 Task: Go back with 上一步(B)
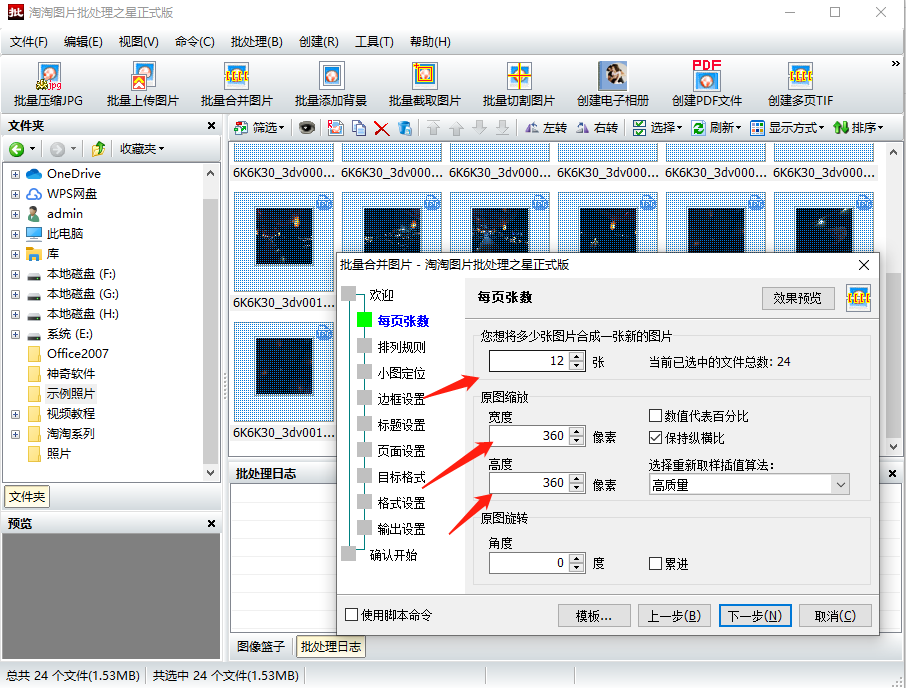pyautogui.click(x=674, y=616)
